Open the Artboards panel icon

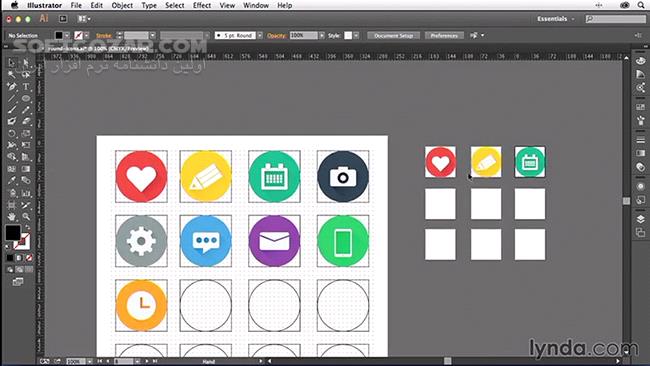click(x=640, y=233)
